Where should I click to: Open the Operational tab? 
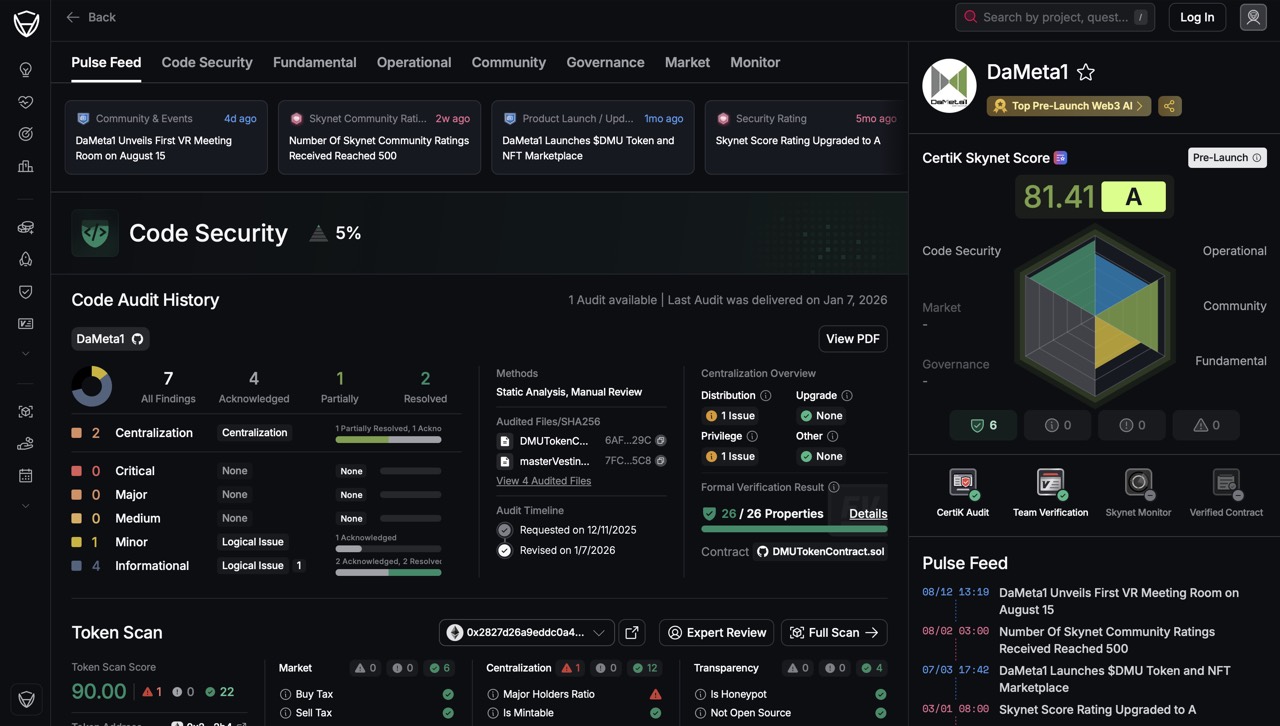click(x=414, y=62)
